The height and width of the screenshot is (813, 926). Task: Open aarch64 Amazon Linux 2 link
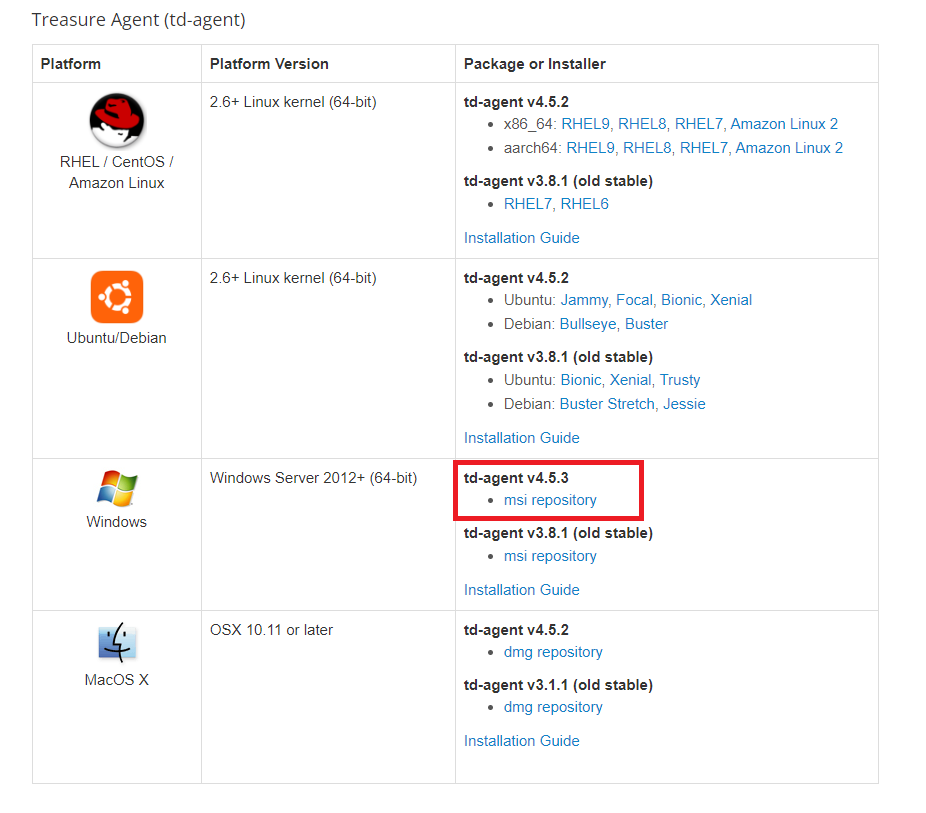click(789, 148)
